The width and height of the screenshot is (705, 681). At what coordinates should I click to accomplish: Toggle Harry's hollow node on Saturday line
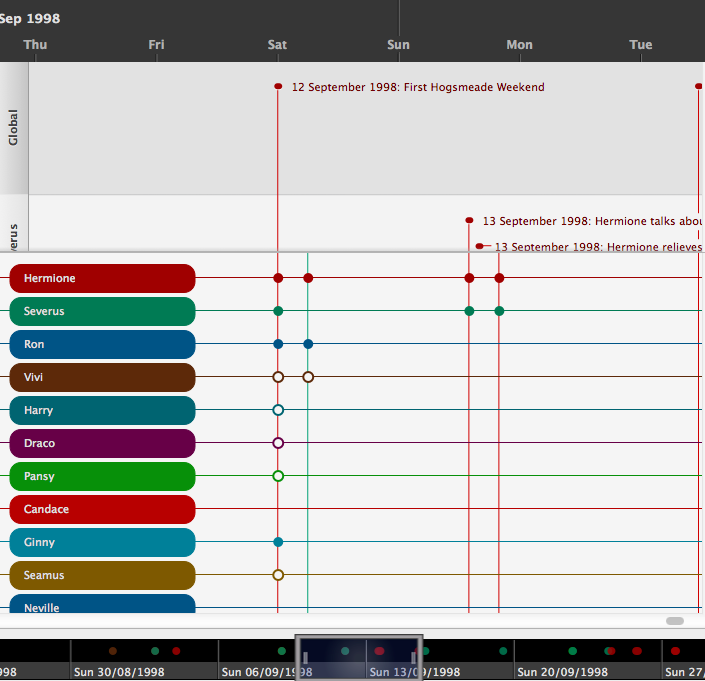(x=278, y=410)
